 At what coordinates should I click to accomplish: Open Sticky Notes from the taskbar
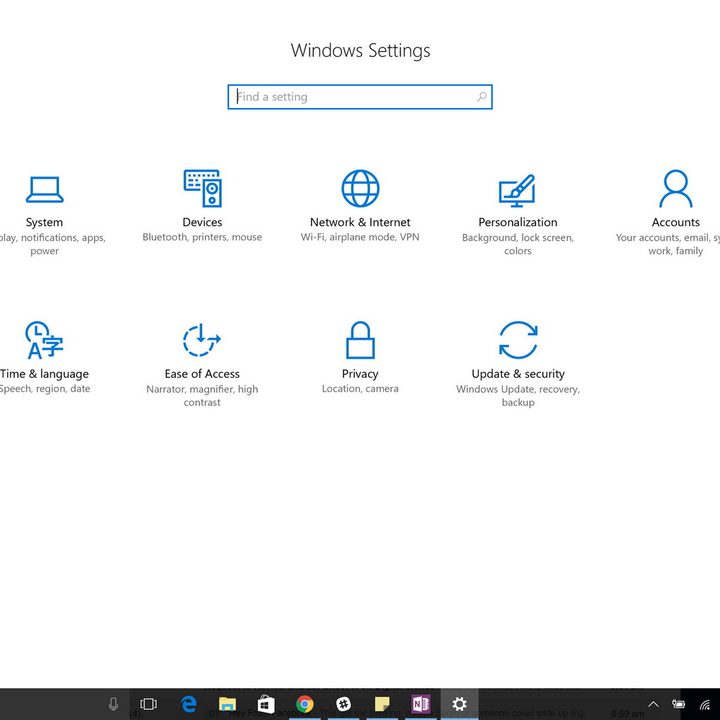(x=382, y=703)
